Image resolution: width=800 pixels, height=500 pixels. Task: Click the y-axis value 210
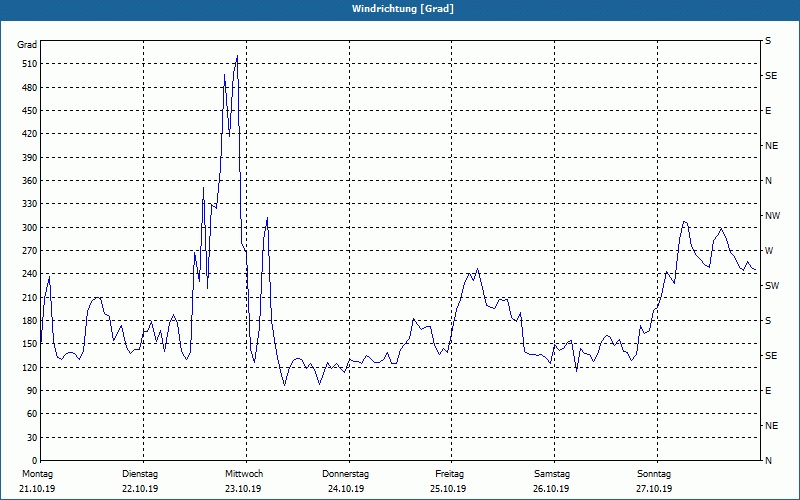click(31, 297)
